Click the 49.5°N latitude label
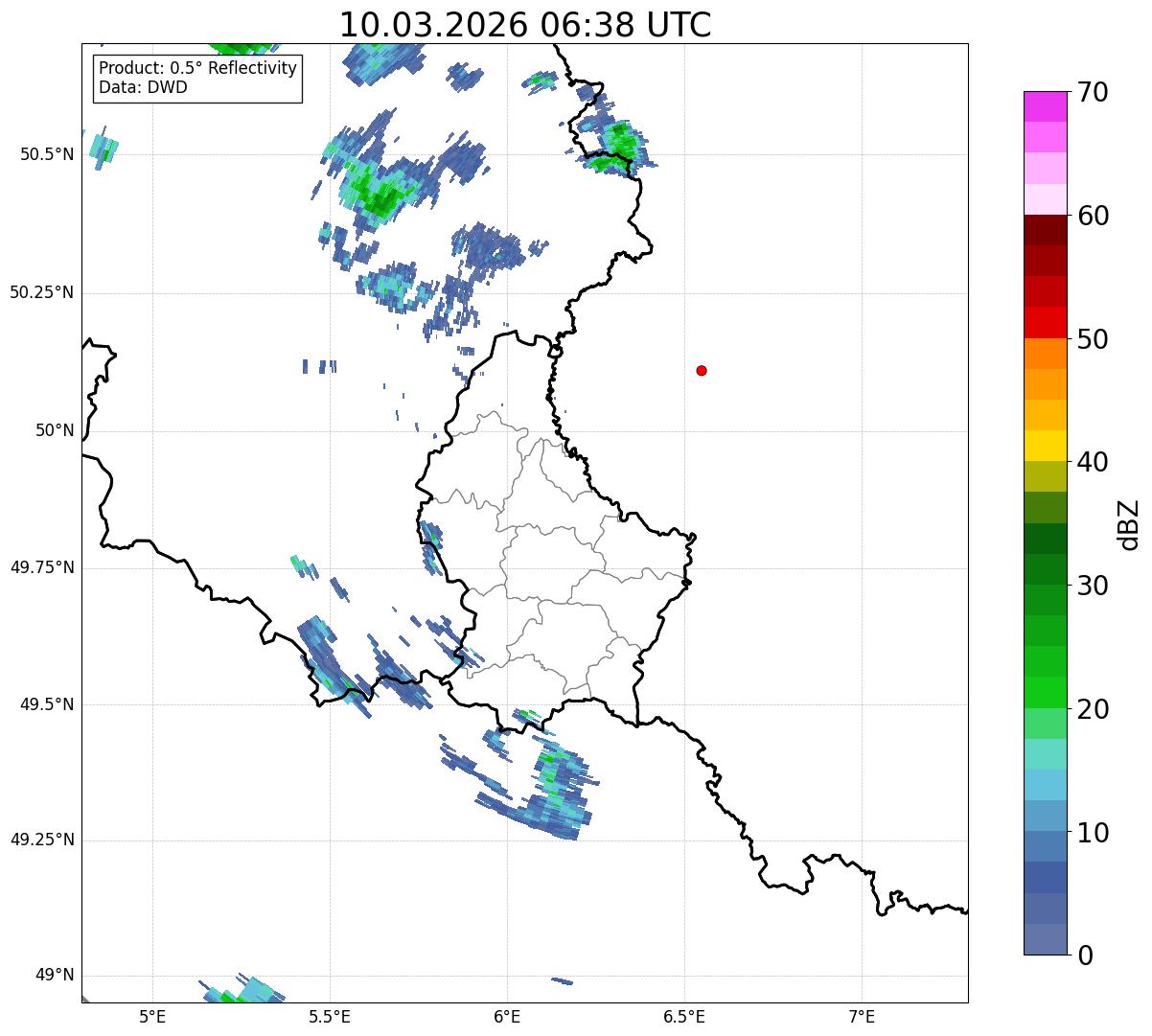The width and height of the screenshot is (1152, 1036). 47,704
